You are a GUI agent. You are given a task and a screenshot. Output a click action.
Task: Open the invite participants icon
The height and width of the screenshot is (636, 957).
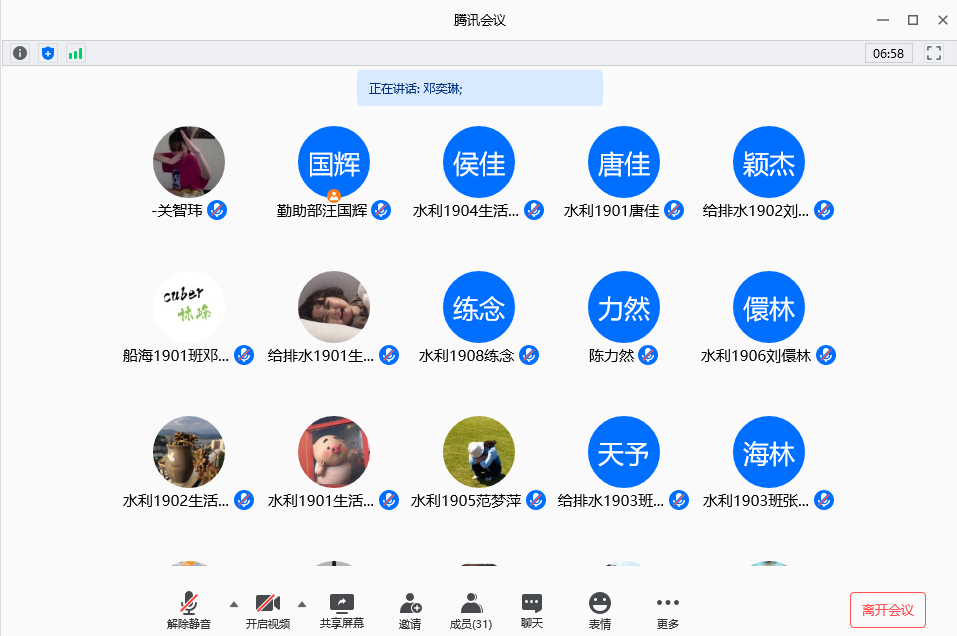pyautogui.click(x=410, y=610)
